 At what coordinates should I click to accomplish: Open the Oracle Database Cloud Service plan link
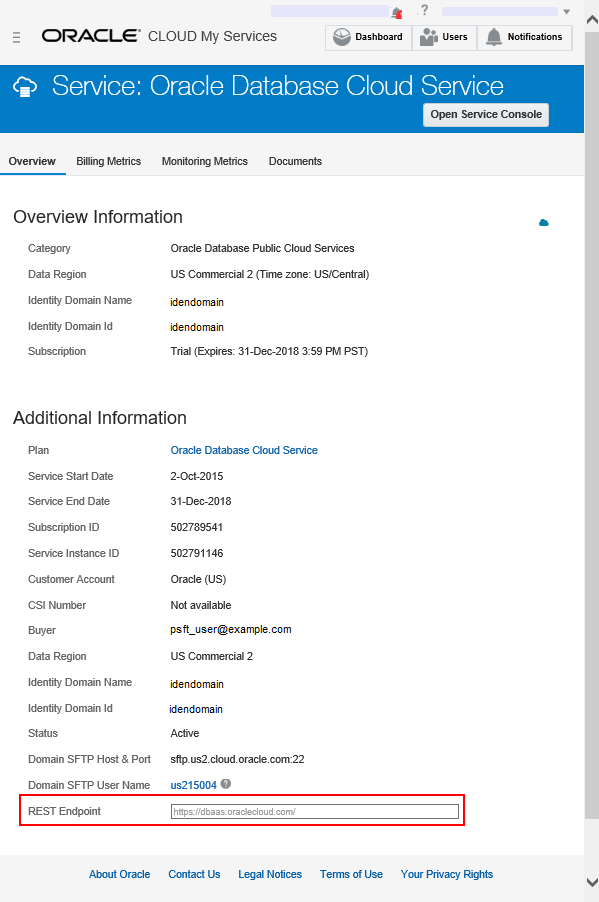tap(244, 450)
